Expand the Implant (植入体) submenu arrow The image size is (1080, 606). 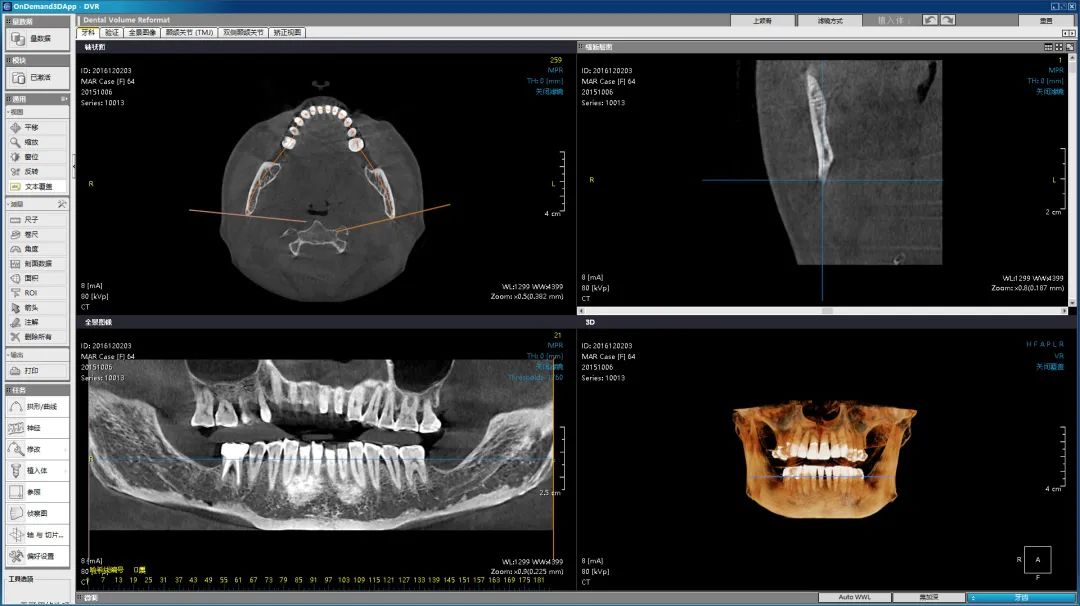(65, 471)
